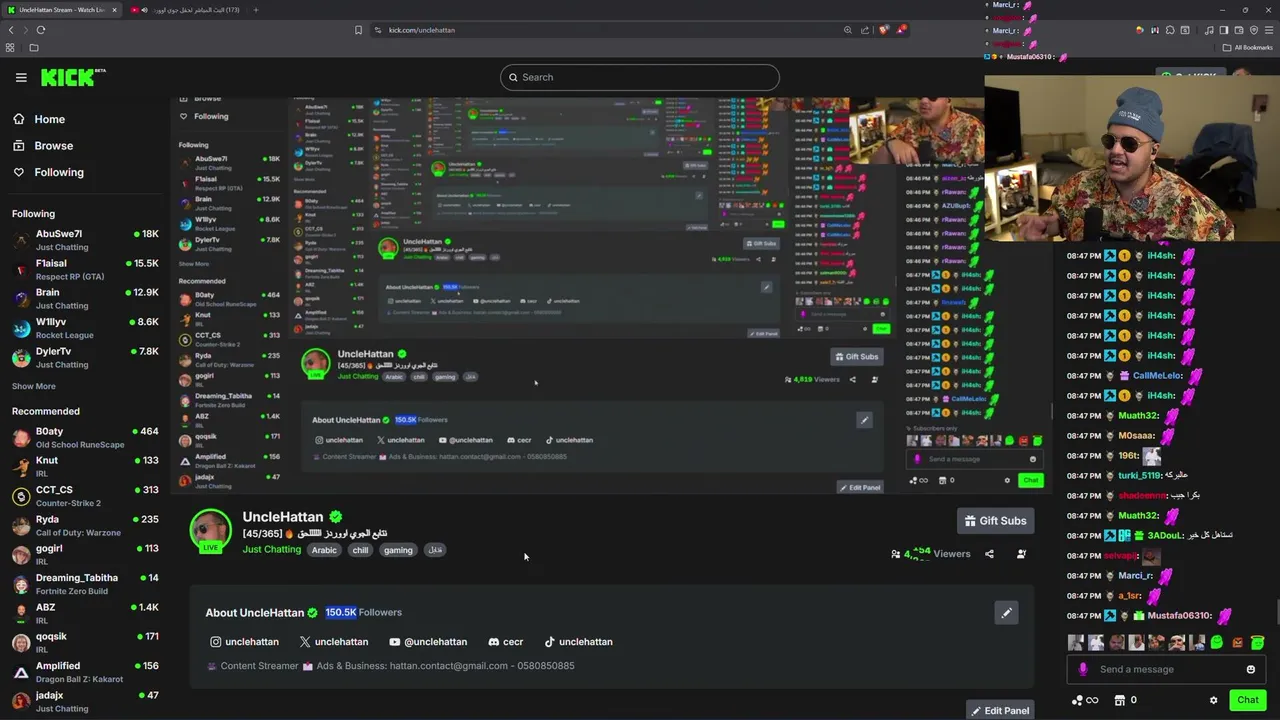Screen dimensions: 1280x720
Task: Open jadajx channel in the sidebar
Action: pos(86,701)
